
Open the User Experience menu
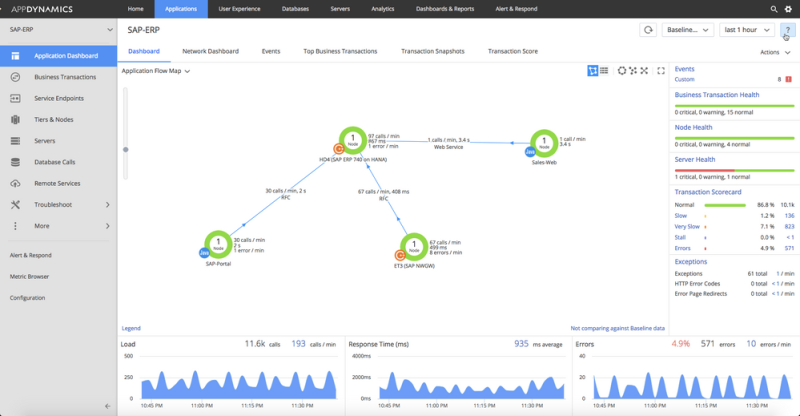click(239, 9)
